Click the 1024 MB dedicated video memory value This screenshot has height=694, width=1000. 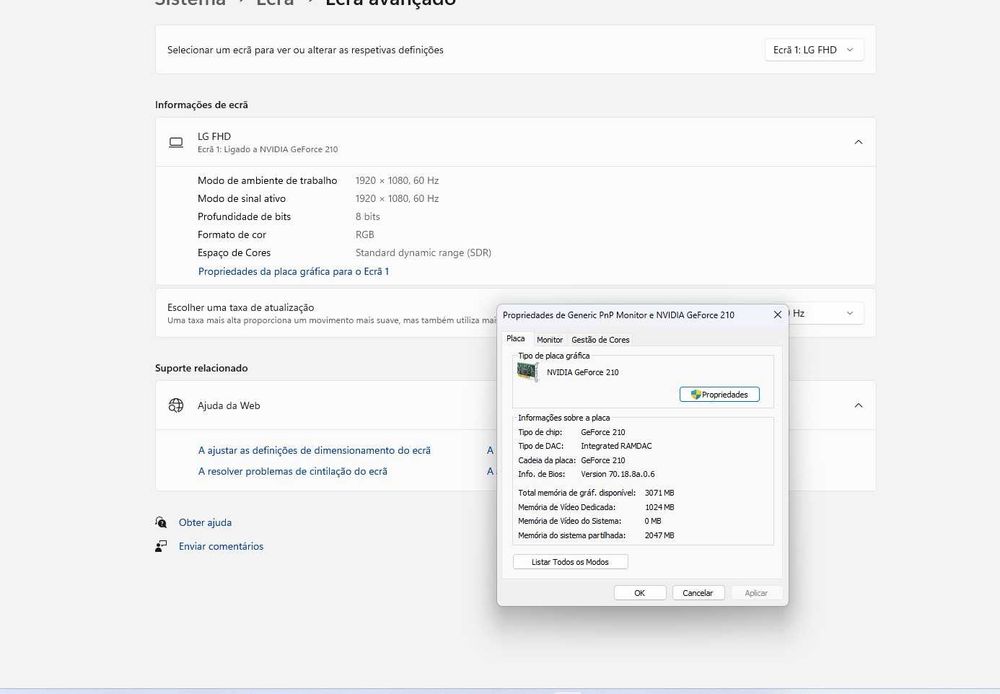coord(659,507)
